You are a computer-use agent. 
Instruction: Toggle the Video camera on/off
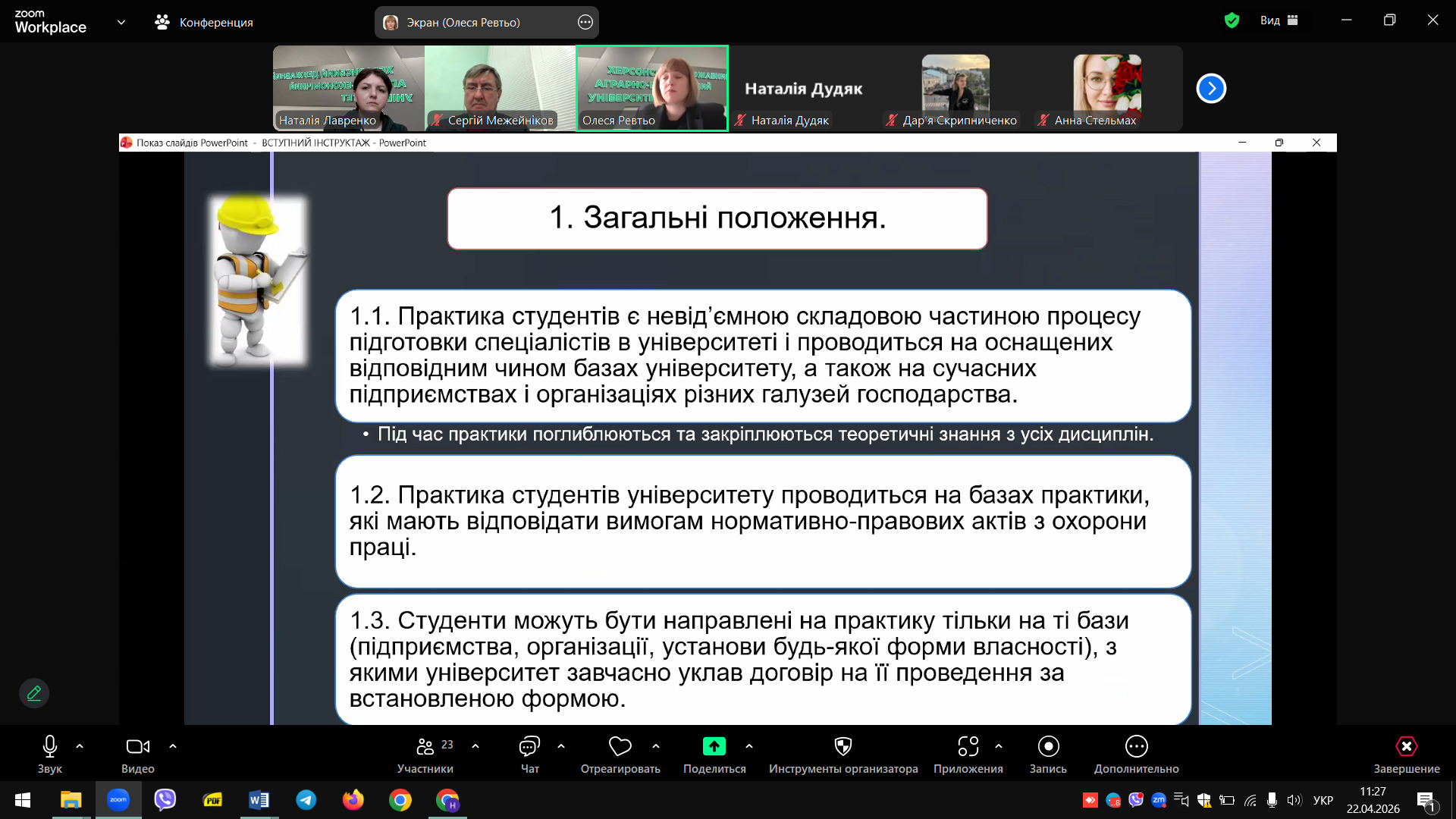[x=137, y=747]
